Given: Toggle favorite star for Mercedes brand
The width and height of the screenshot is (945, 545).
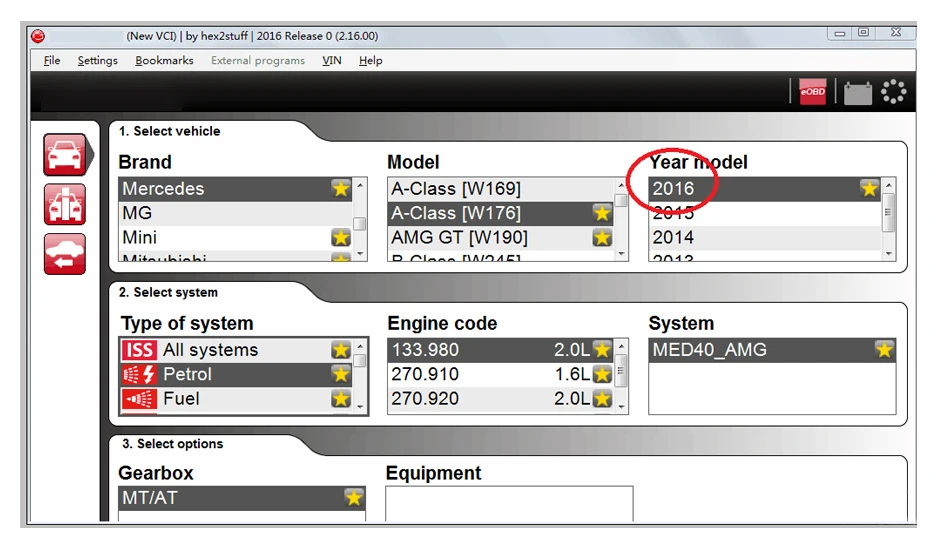Looking at the screenshot, I should [x=341, y=189].
